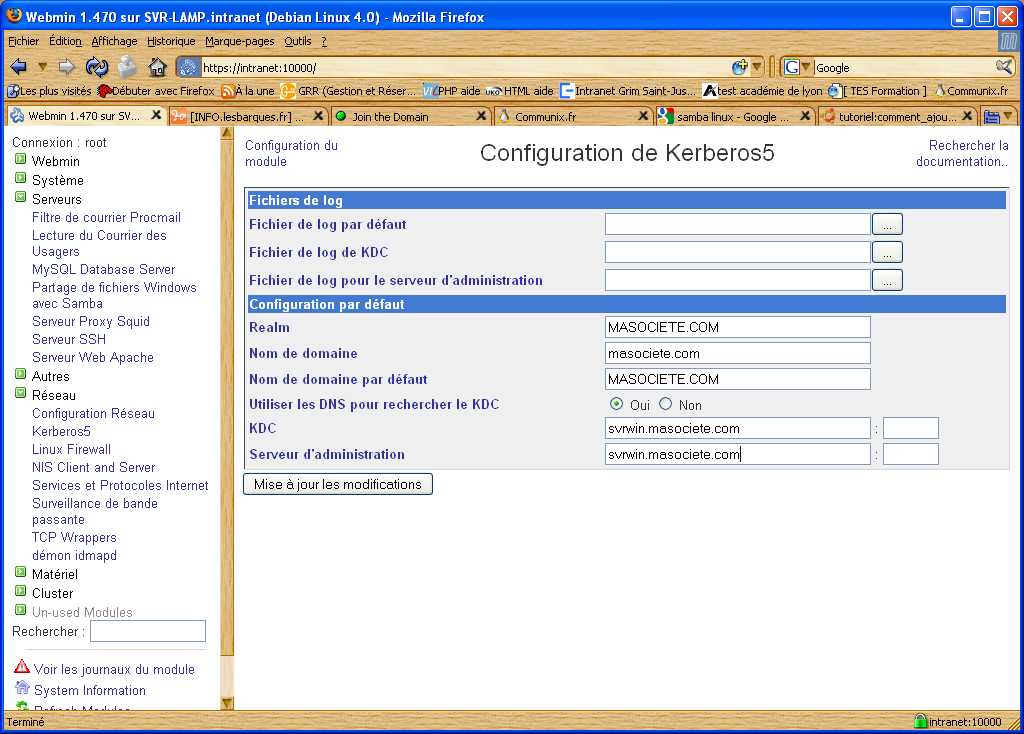Expand the Système category in sidebar

click(x=20, y=179)
